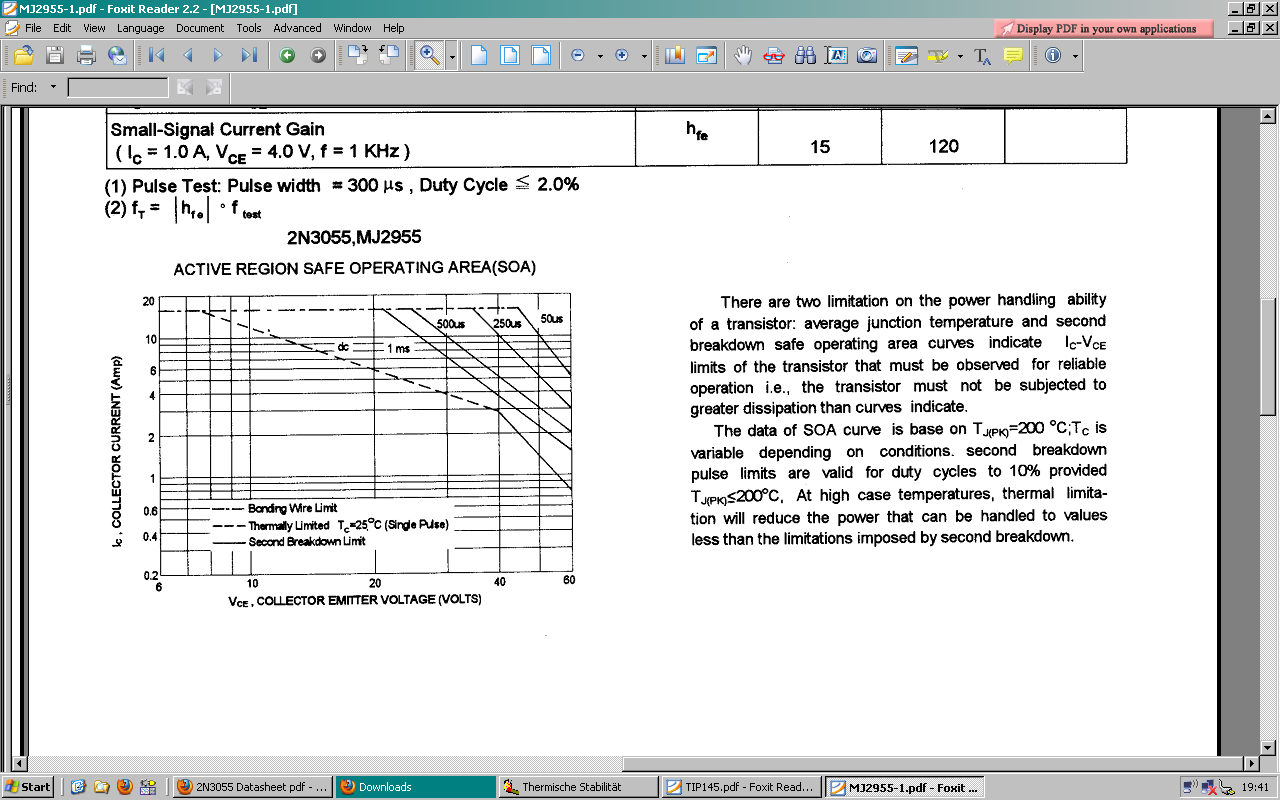Click the Open file folder icon

tap(25, 55)
